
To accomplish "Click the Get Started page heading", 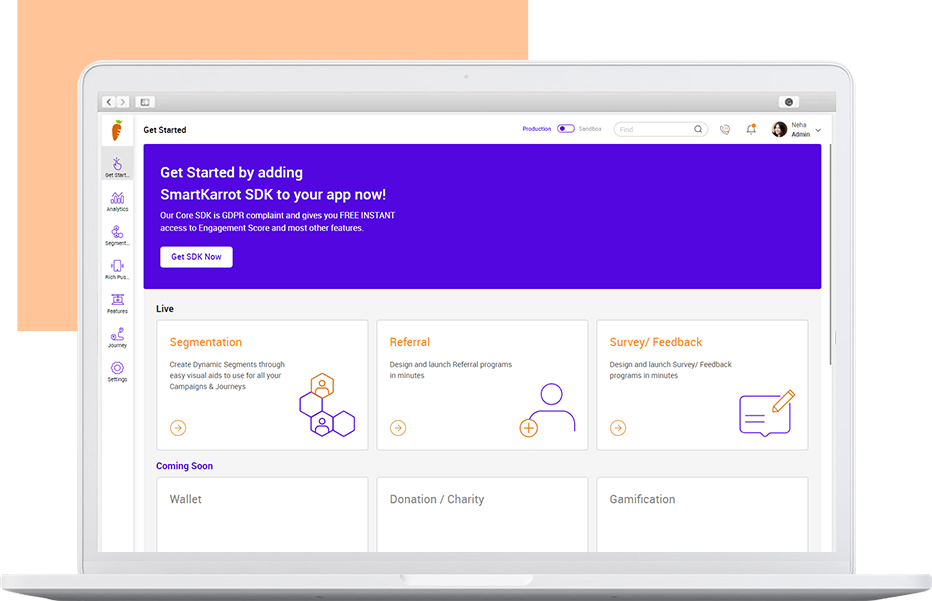I will 165,130.
